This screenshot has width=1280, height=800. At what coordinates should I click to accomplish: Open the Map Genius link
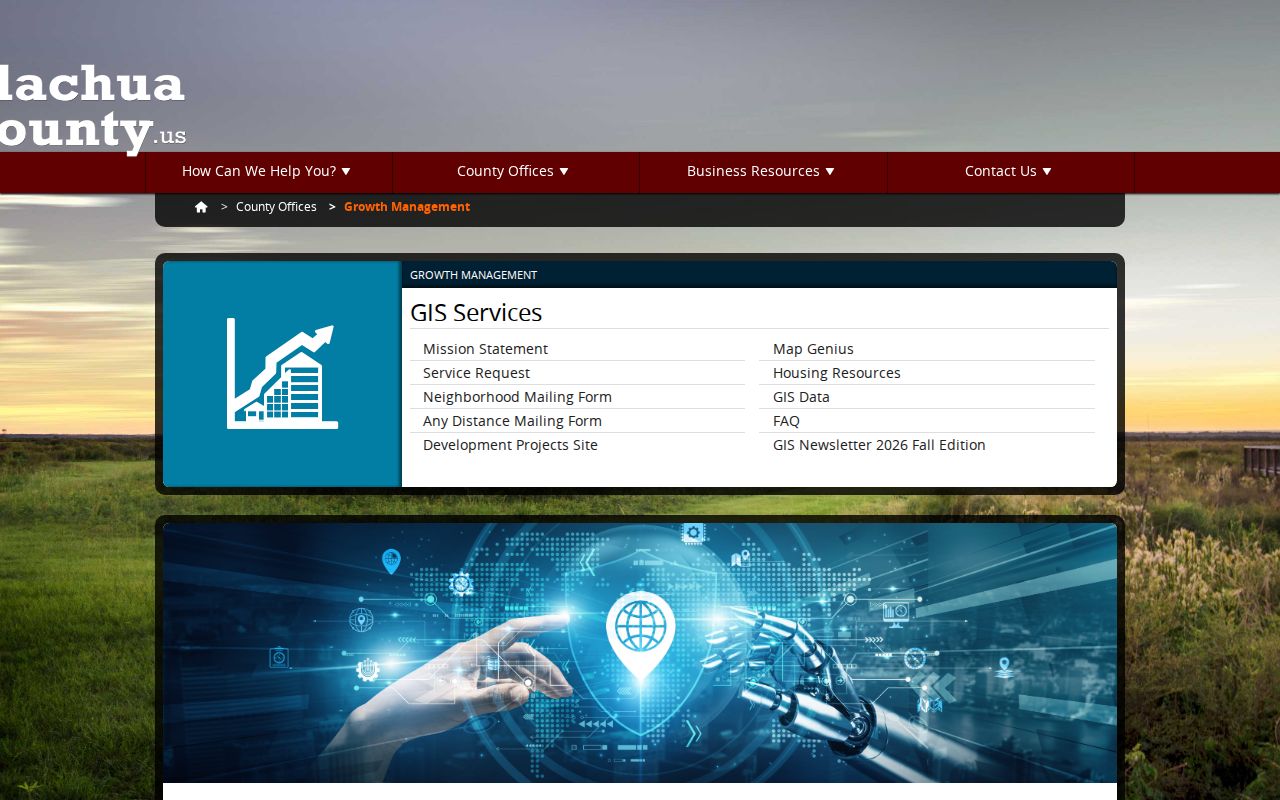click(x=813, y=349)
